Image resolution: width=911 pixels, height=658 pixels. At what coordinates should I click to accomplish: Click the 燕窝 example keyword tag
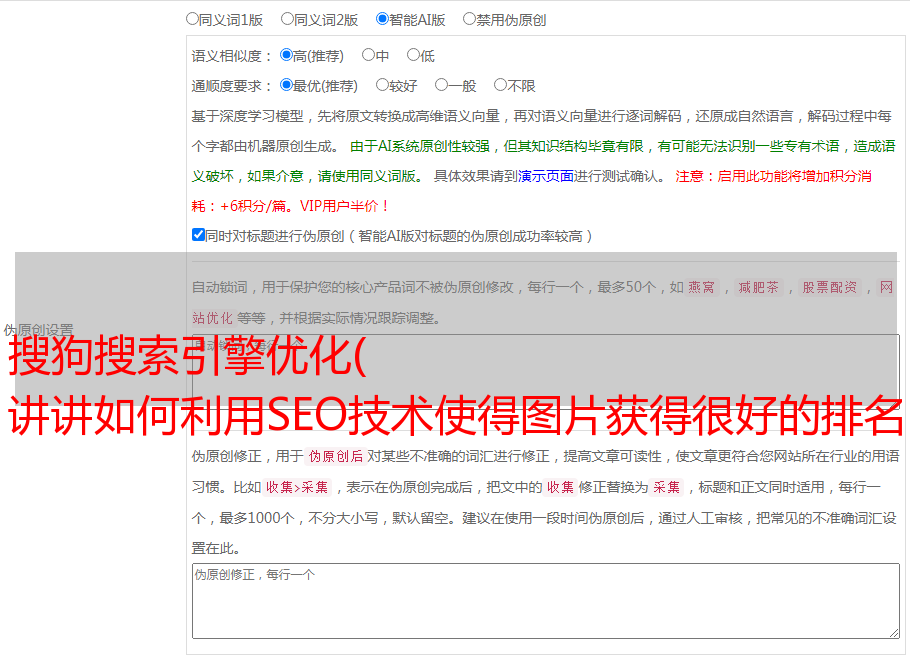[702, 287]
